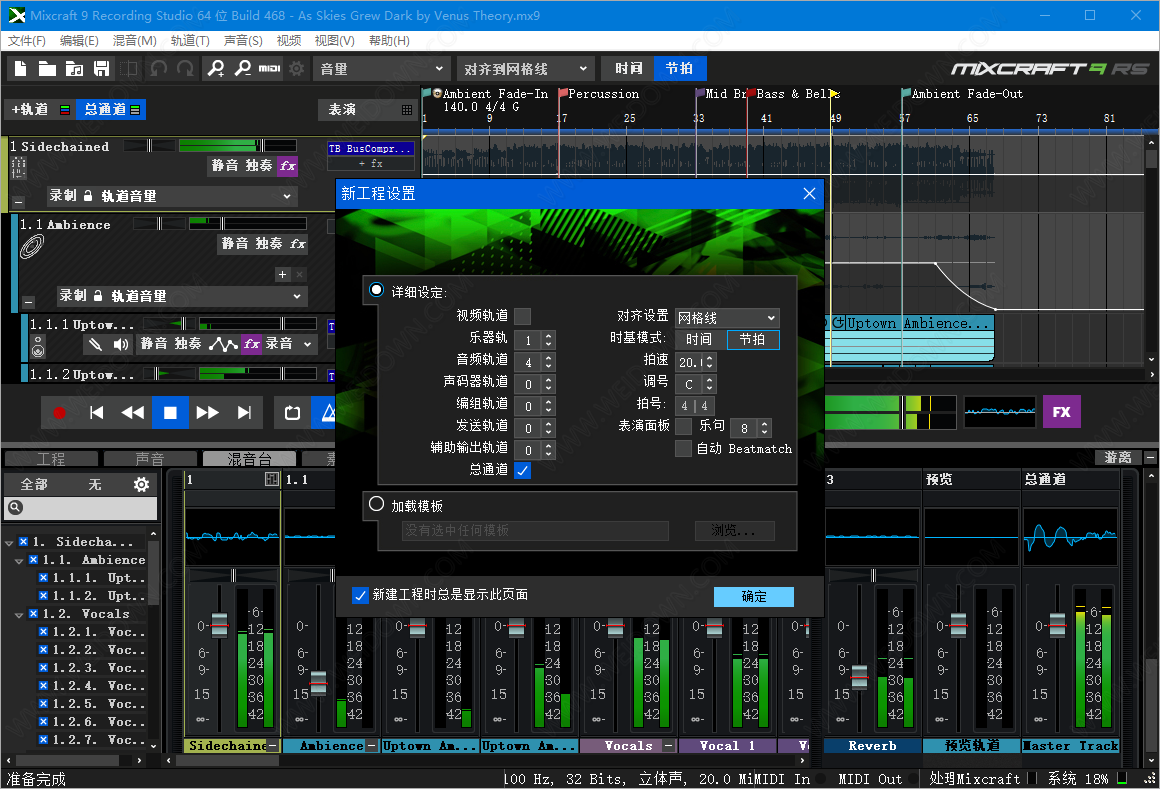The image size is (1160, 789).
Task: Click the rewind double-arrow button
Action: coord(133,413)
